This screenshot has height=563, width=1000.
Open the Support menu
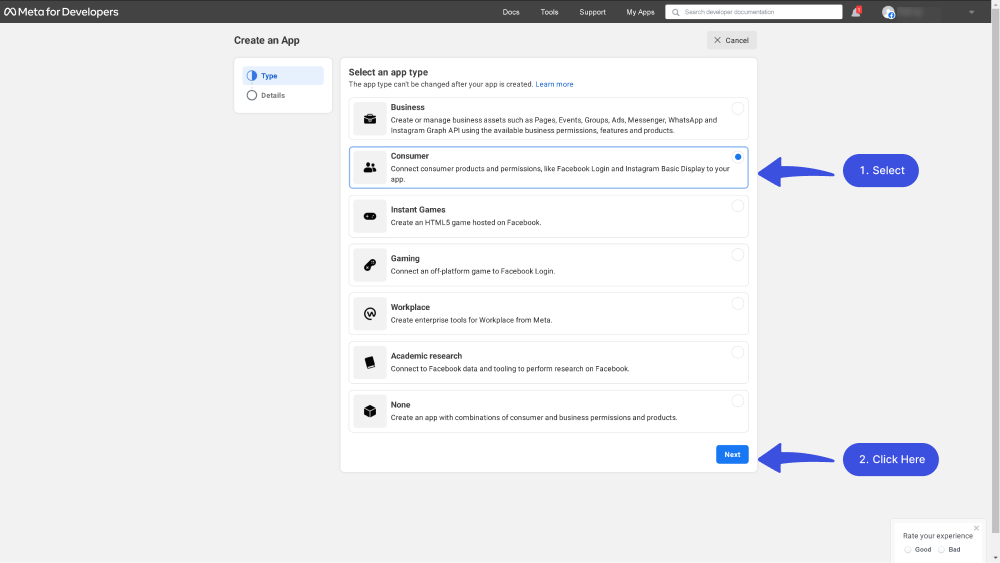coord(592,12)
